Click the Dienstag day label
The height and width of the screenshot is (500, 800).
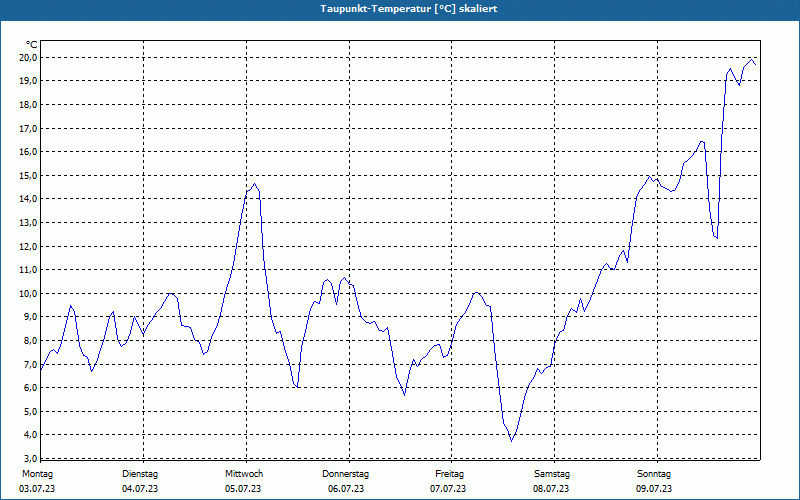pyautogui.click(x=140, y=474)
